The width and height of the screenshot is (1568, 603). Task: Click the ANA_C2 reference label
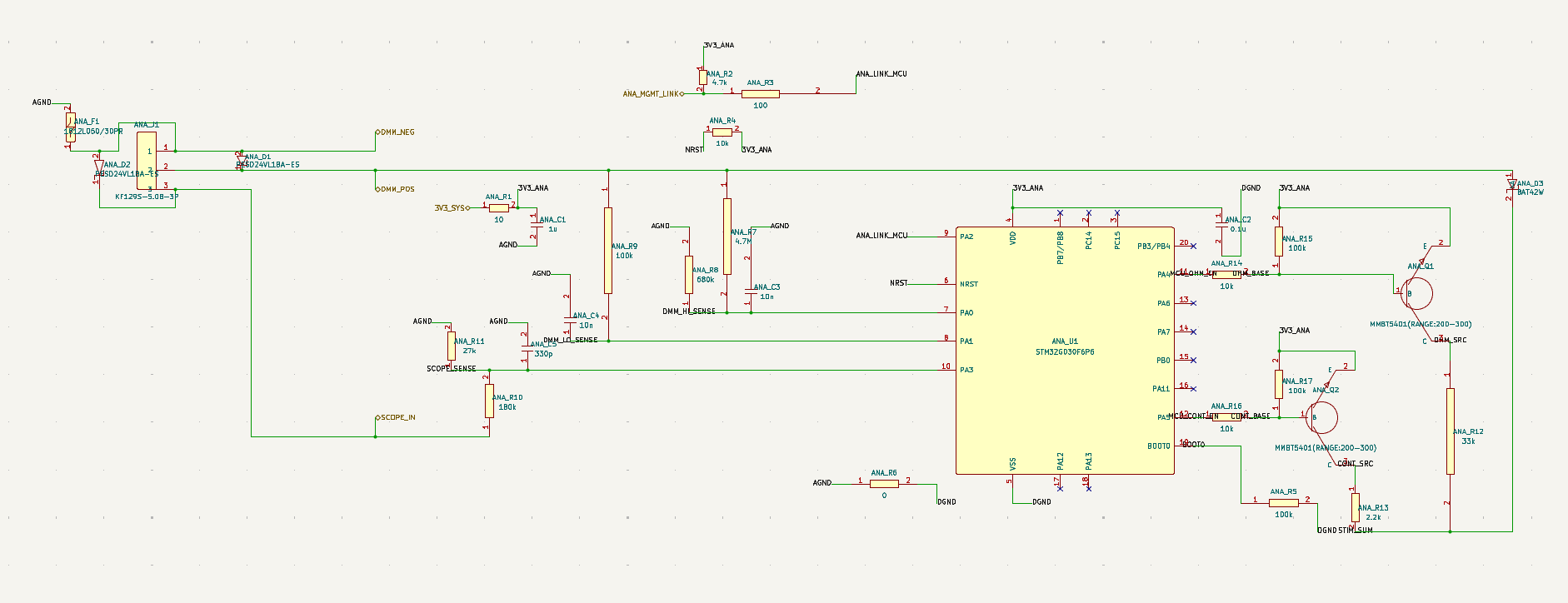pyautogui.click(x=1238, y=220)
